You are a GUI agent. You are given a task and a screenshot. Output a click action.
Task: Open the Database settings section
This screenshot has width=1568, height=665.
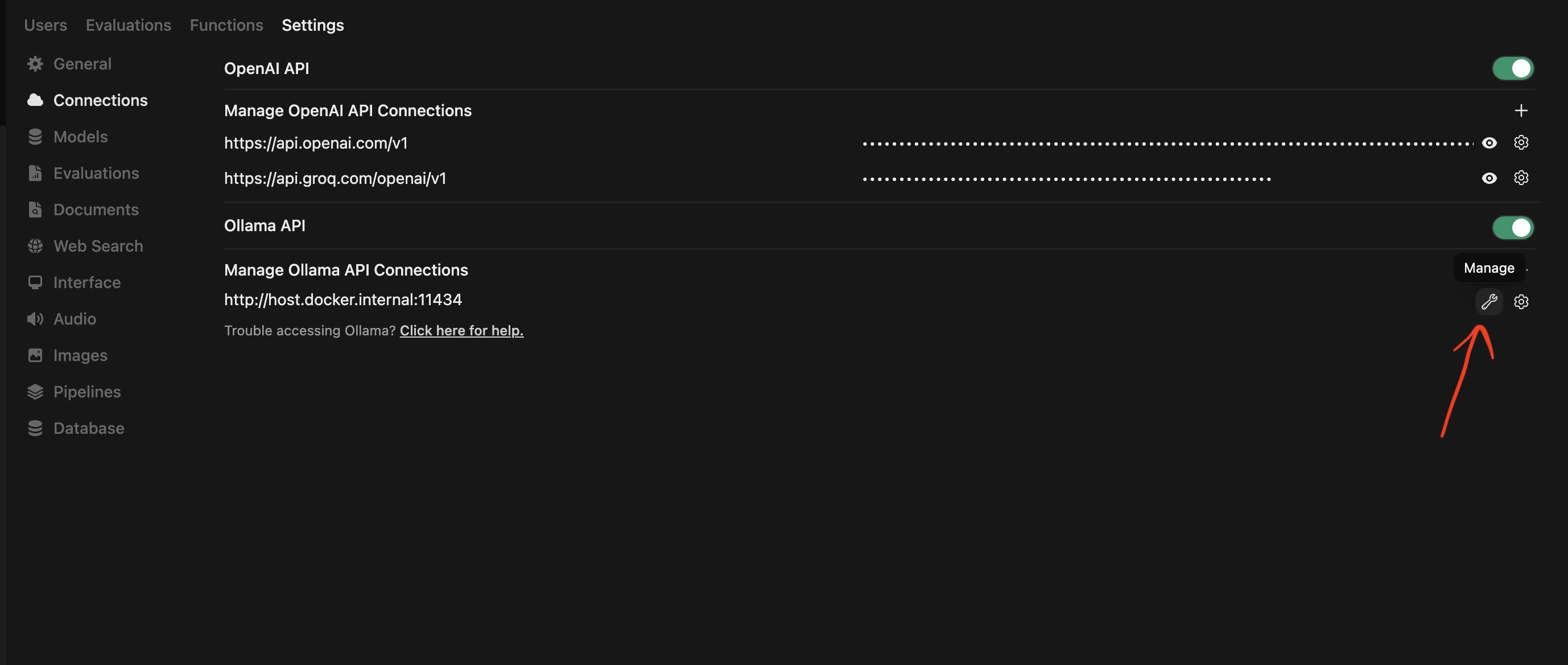(x=88, y=428)
